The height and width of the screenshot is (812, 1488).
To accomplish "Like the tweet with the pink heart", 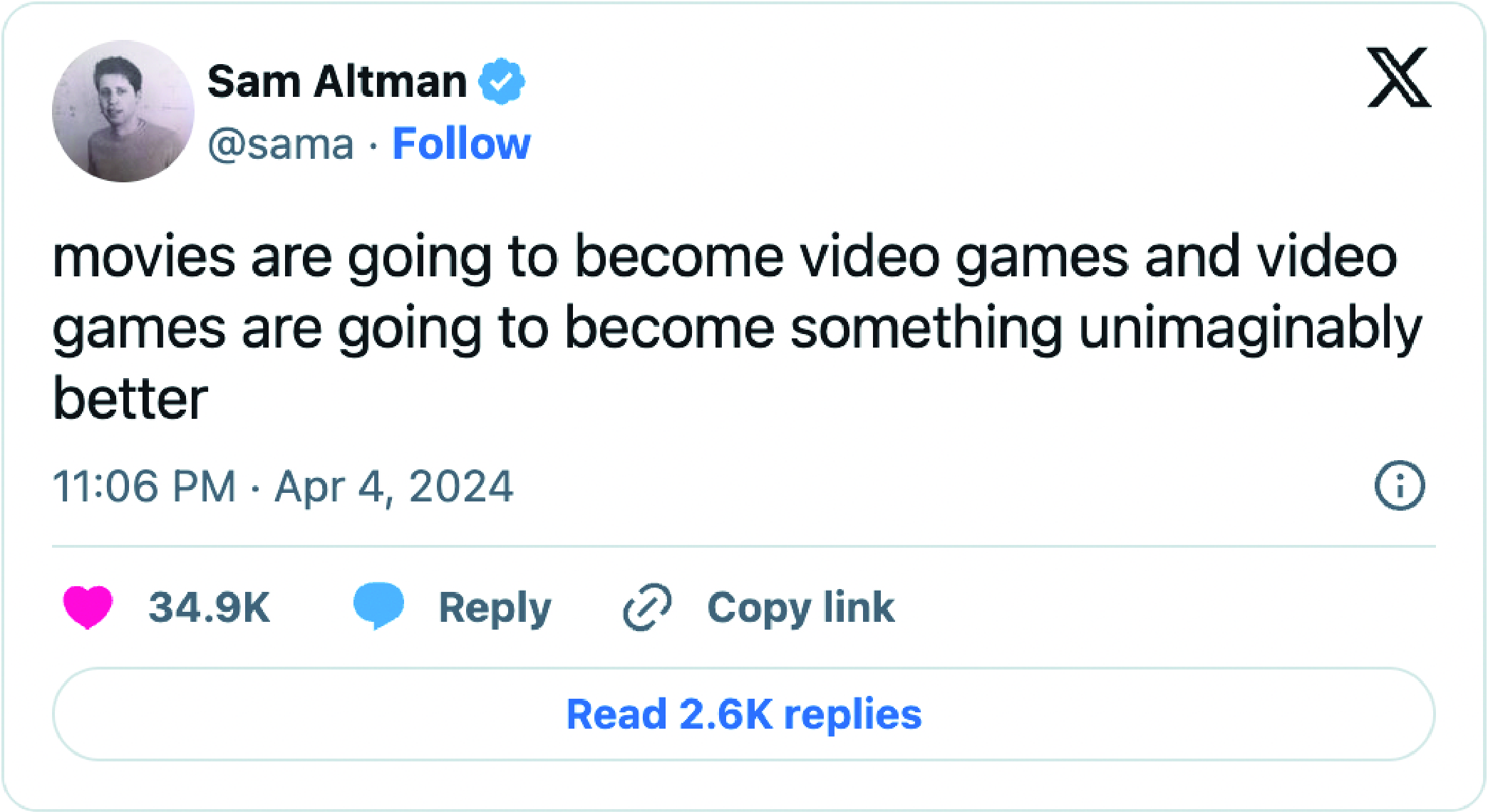I will pyautogui.click(x=88, y=608).
